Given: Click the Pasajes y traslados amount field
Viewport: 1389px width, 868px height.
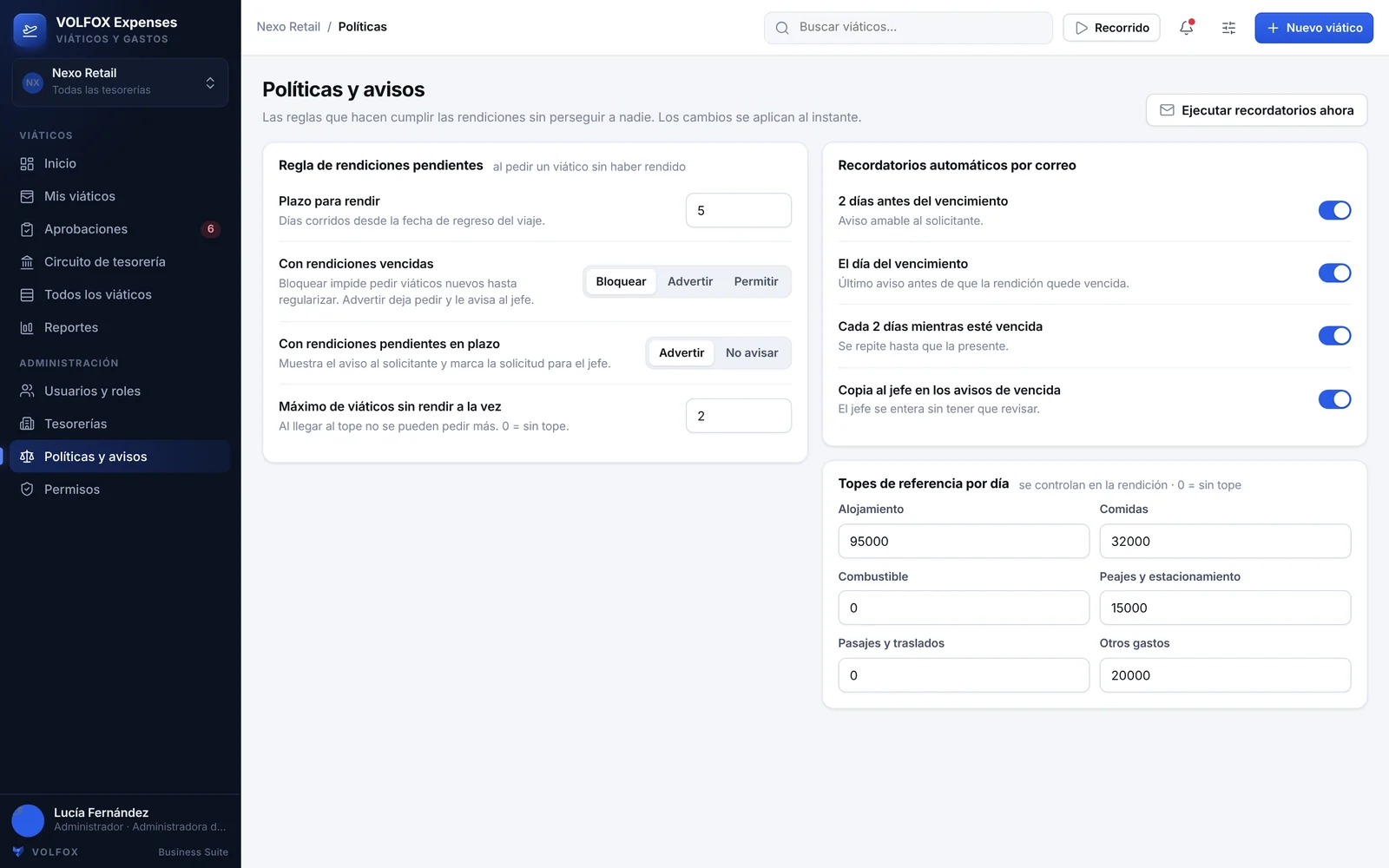Looking at the screenshot, I should coord(964,675).
